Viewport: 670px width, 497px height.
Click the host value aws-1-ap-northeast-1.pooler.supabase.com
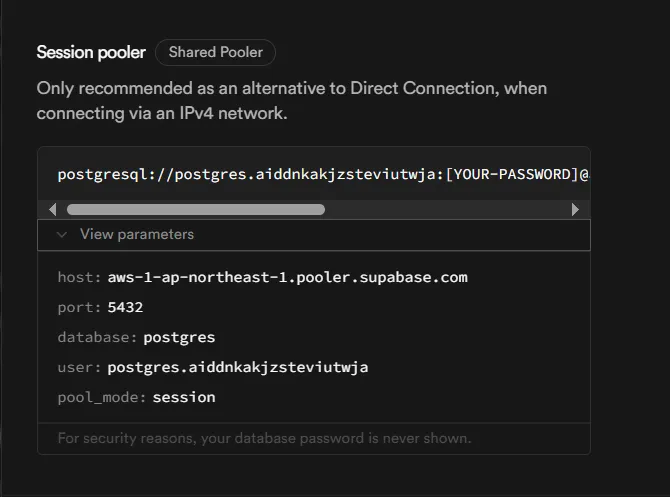click(287, 277)
